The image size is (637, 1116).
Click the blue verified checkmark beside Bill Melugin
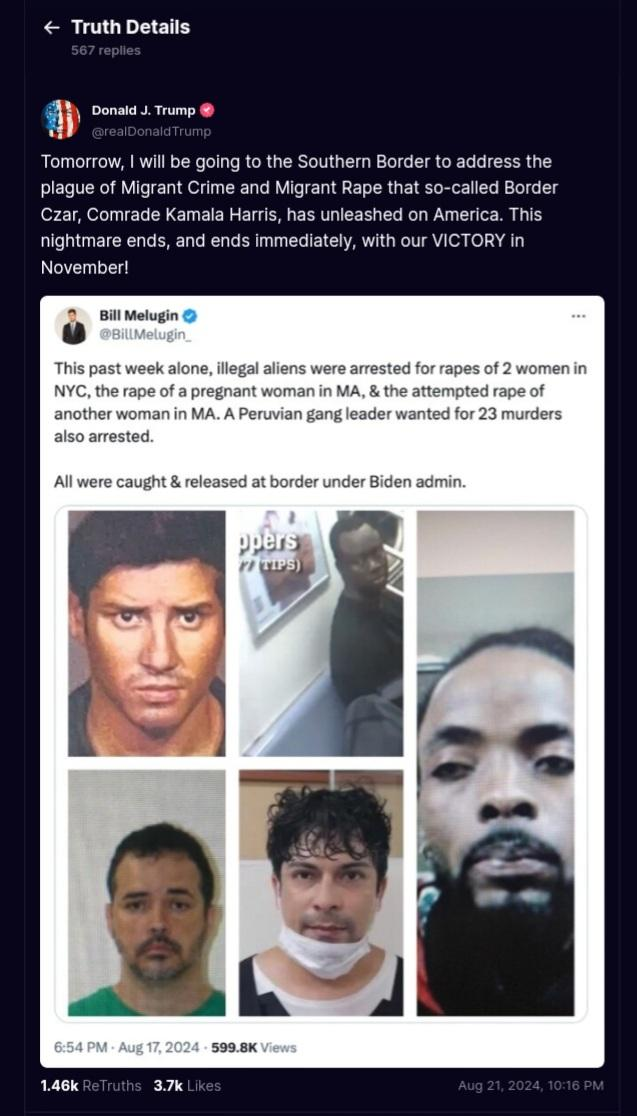(190, 315)
